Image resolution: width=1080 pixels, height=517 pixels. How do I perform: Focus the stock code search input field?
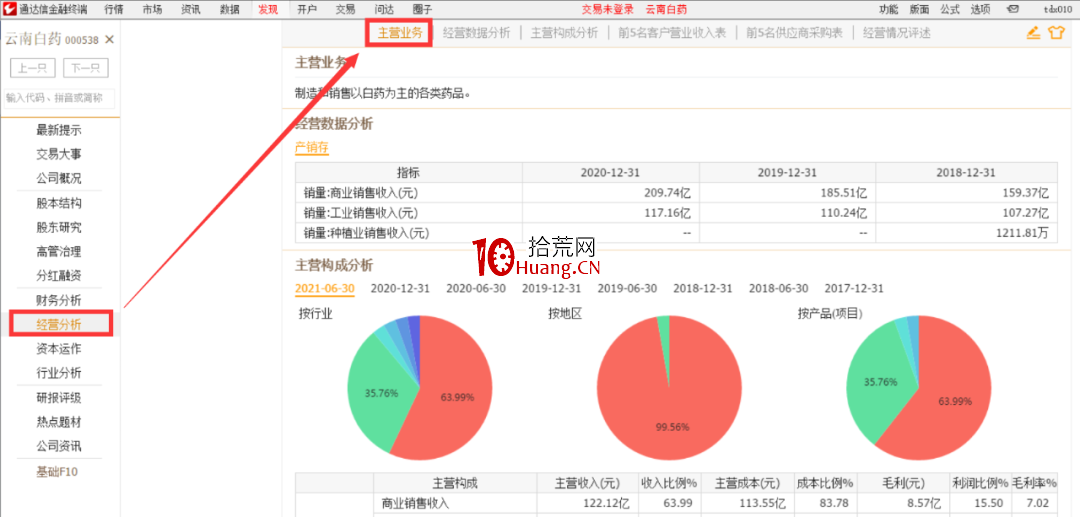(59, 98)
